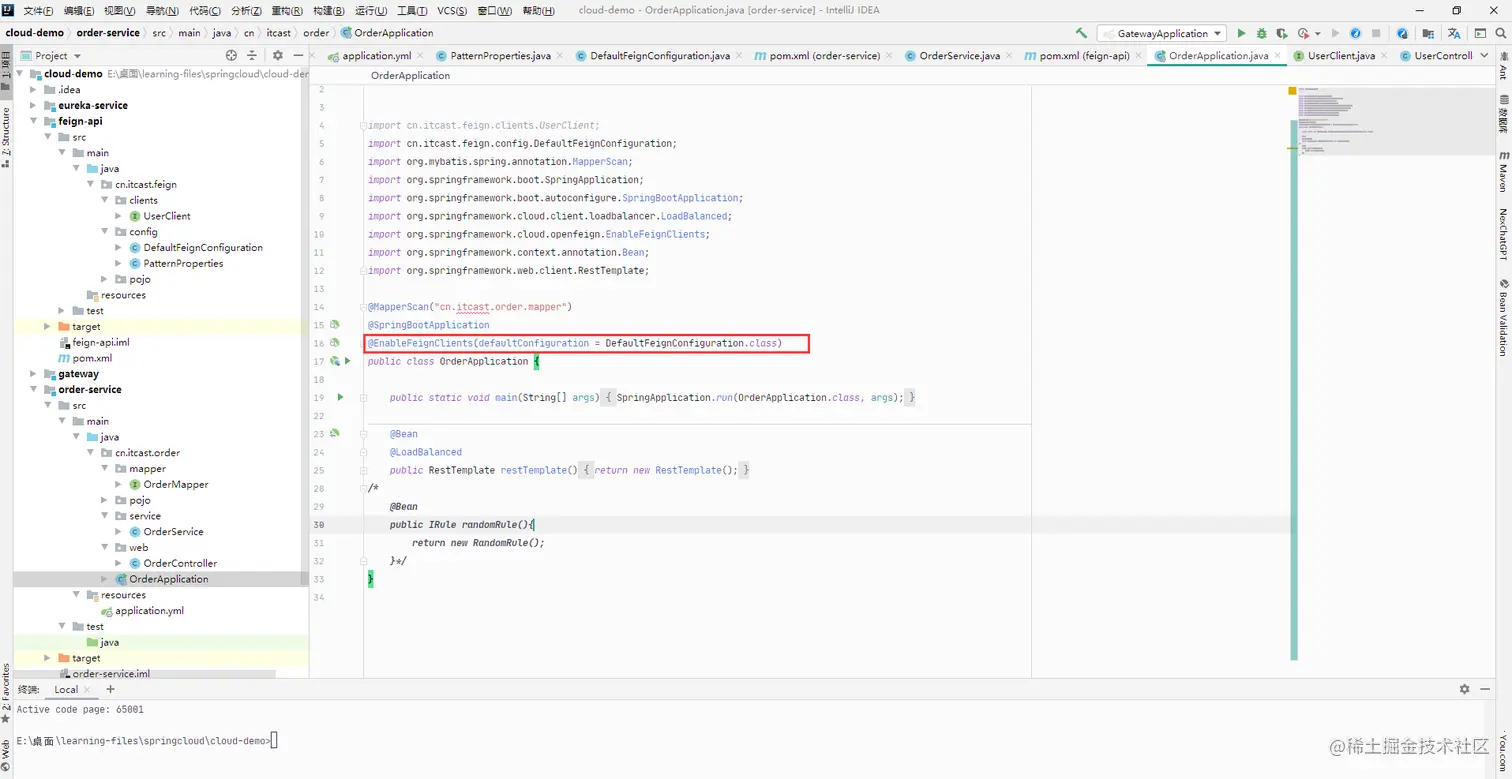This screenshot has width=1512, height=779.
Task: Open the NexChatGPT side panel
Action: (1503, 234)
